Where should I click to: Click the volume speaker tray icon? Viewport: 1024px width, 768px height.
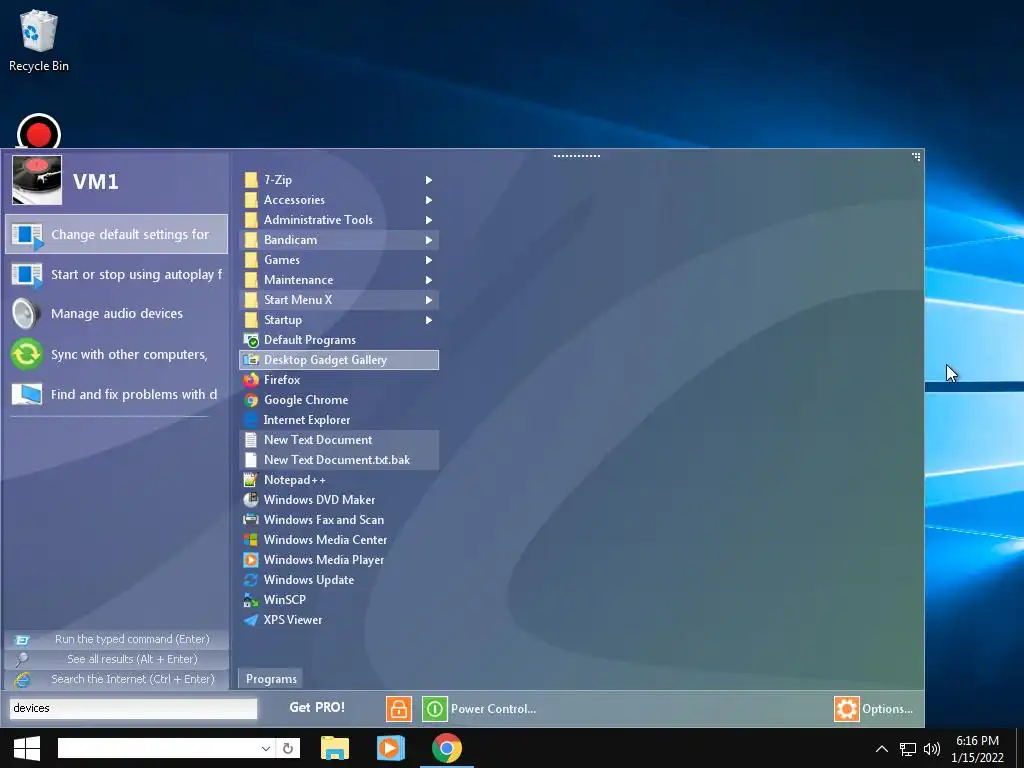(x=932, y=749)
